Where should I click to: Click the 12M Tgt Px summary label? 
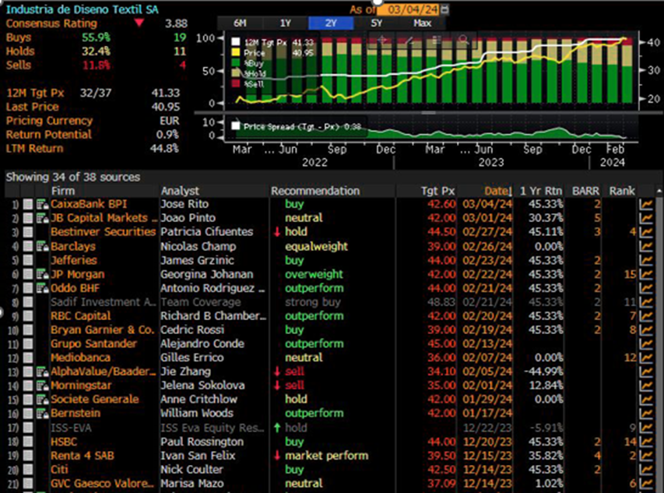[x=36, y=93]
